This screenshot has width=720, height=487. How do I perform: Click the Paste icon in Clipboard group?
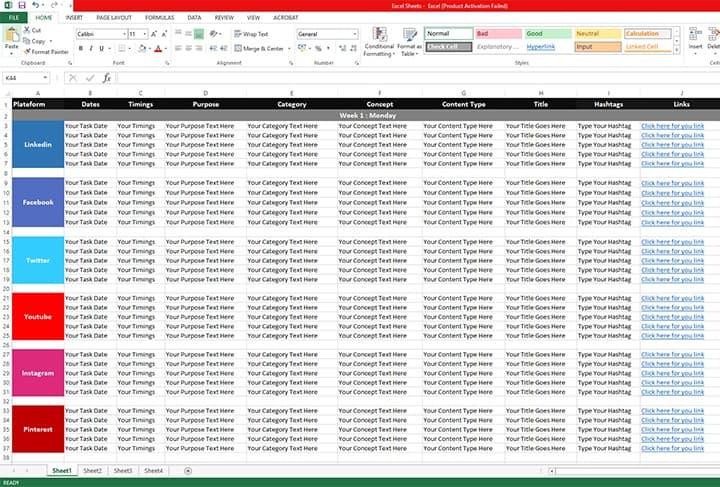click(x=11, y=37)
